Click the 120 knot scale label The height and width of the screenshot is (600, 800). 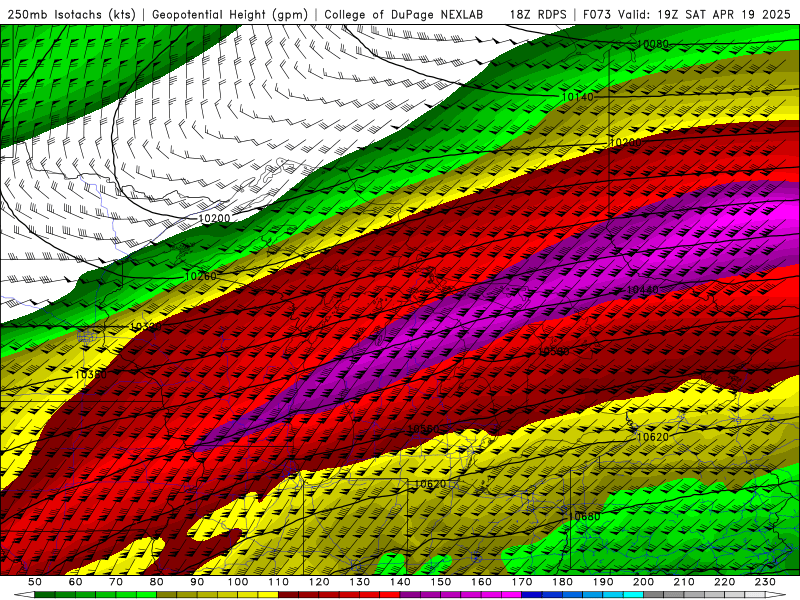click(x=319, y=582)
